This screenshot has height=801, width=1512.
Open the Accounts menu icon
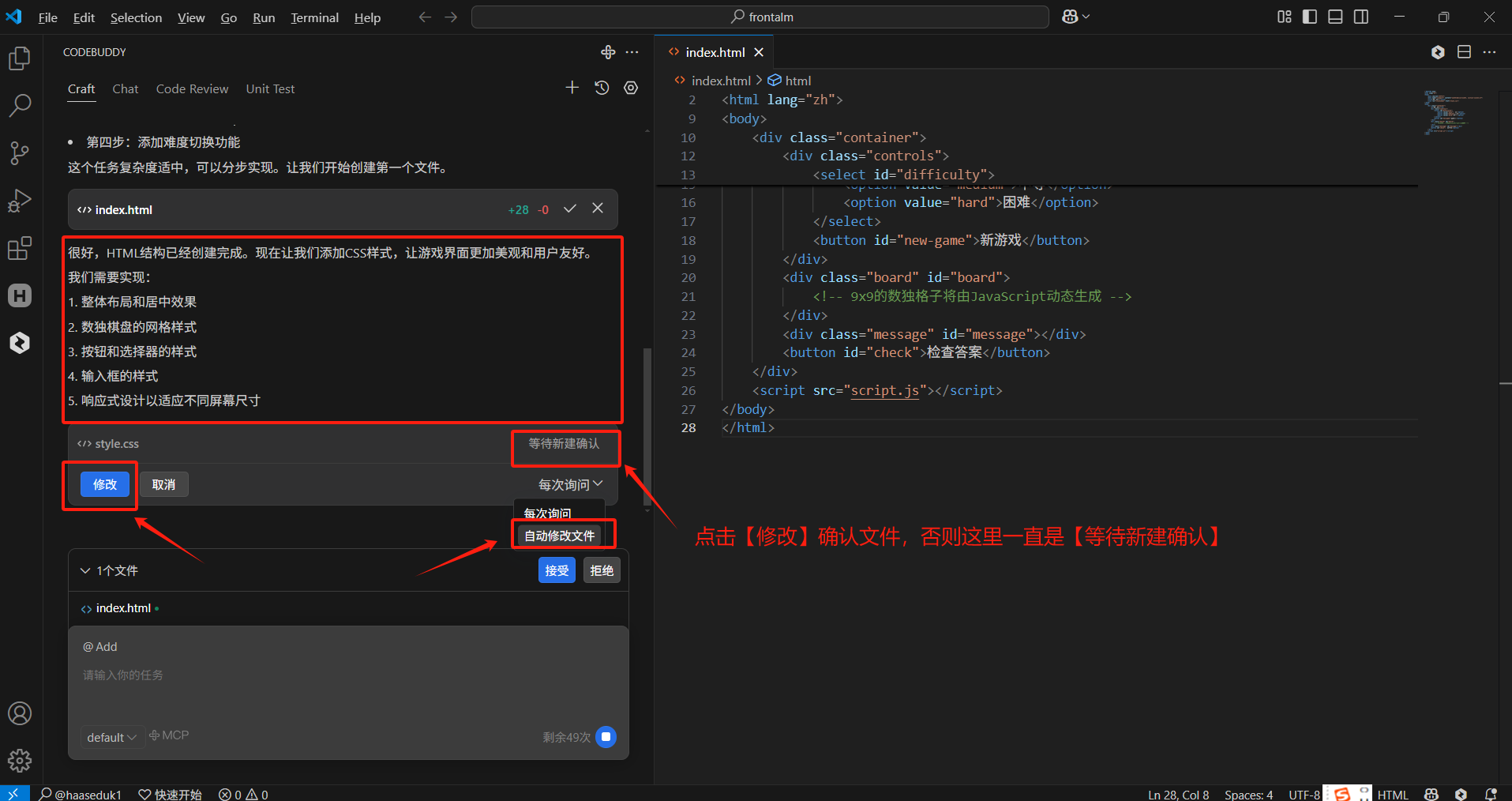[x=20, y=713]
